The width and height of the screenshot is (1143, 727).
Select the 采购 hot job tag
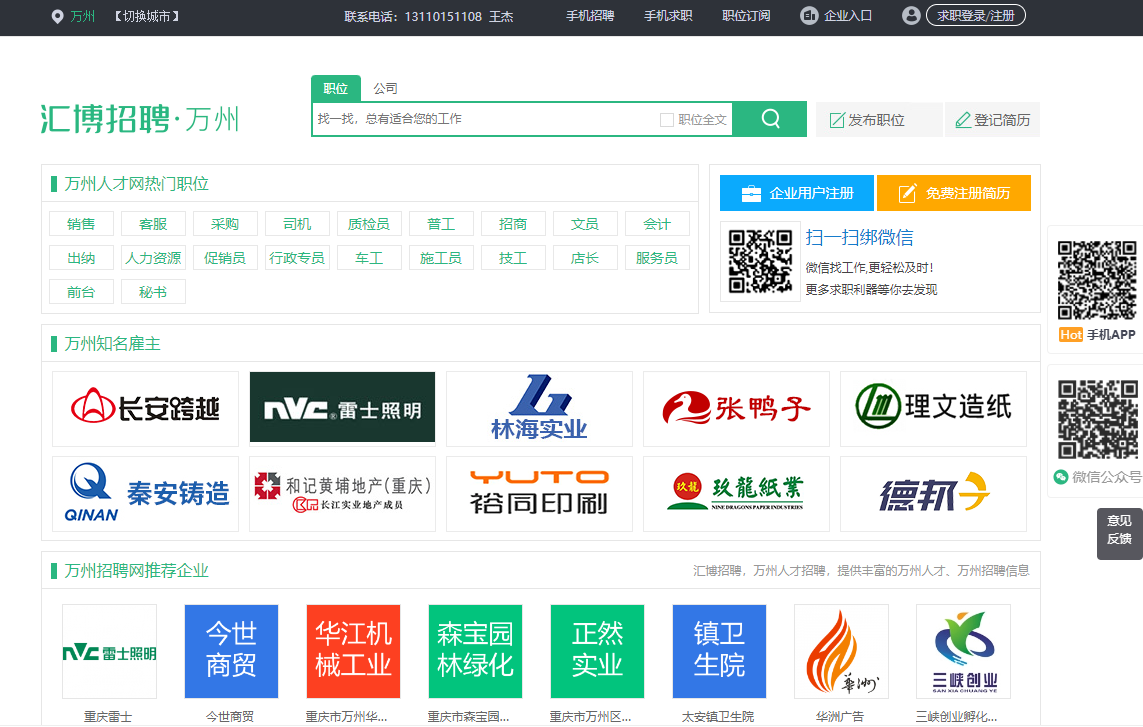[x=225, y=224]
